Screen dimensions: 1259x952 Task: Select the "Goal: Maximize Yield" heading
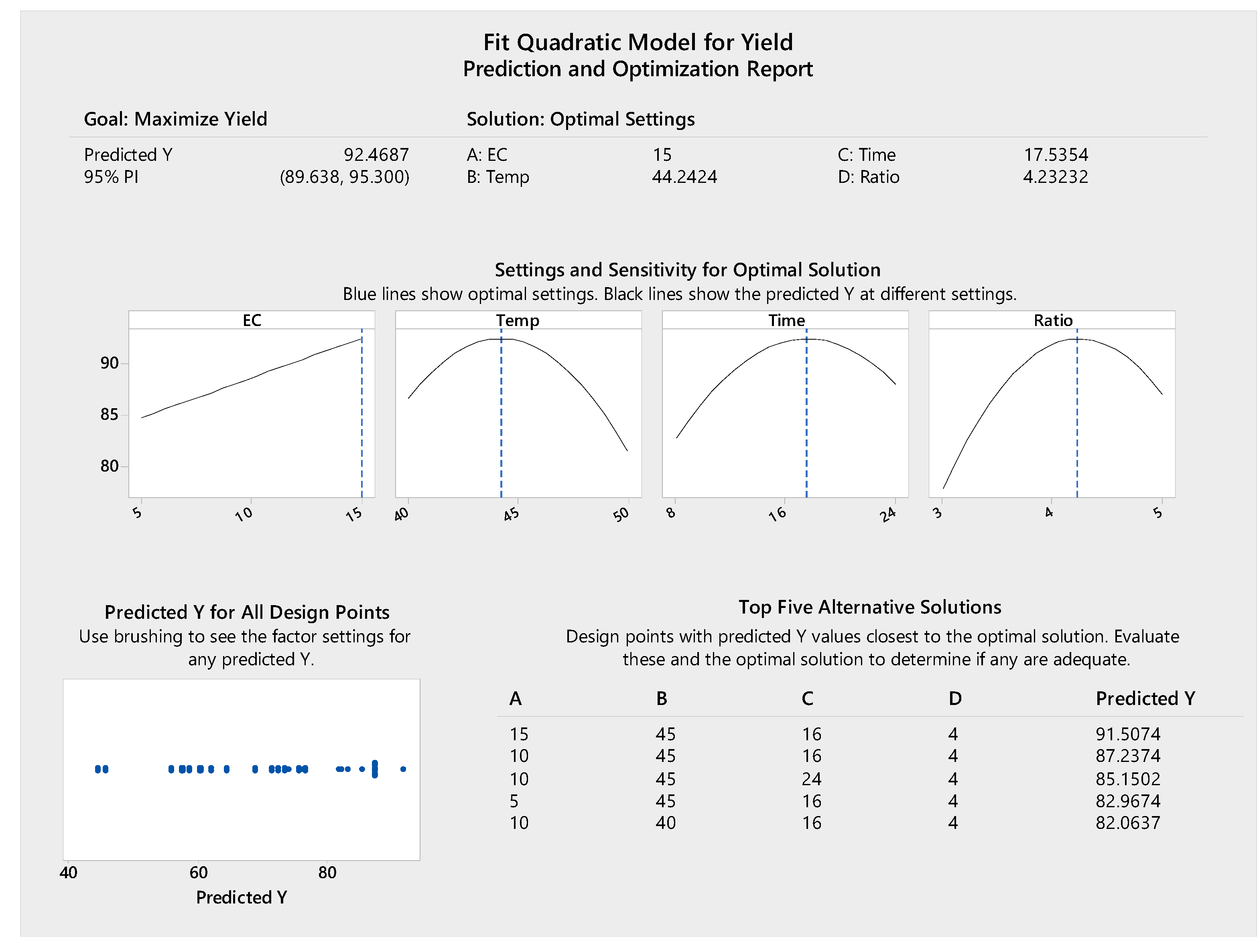(x=175, y=119)
